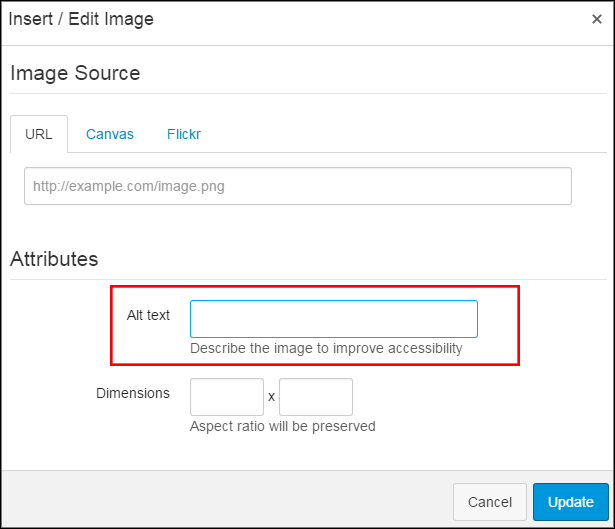Viewport: 615px width, 529px height.
Task: Click the Image Source heading
Action: coord(75,73)
